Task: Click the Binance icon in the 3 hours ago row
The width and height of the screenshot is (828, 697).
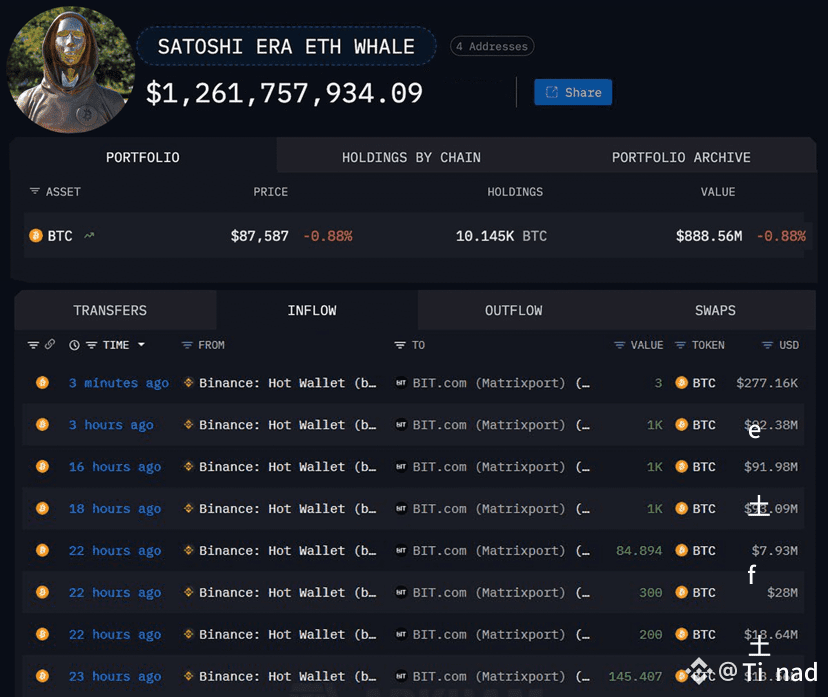Action: click(188, 424)
